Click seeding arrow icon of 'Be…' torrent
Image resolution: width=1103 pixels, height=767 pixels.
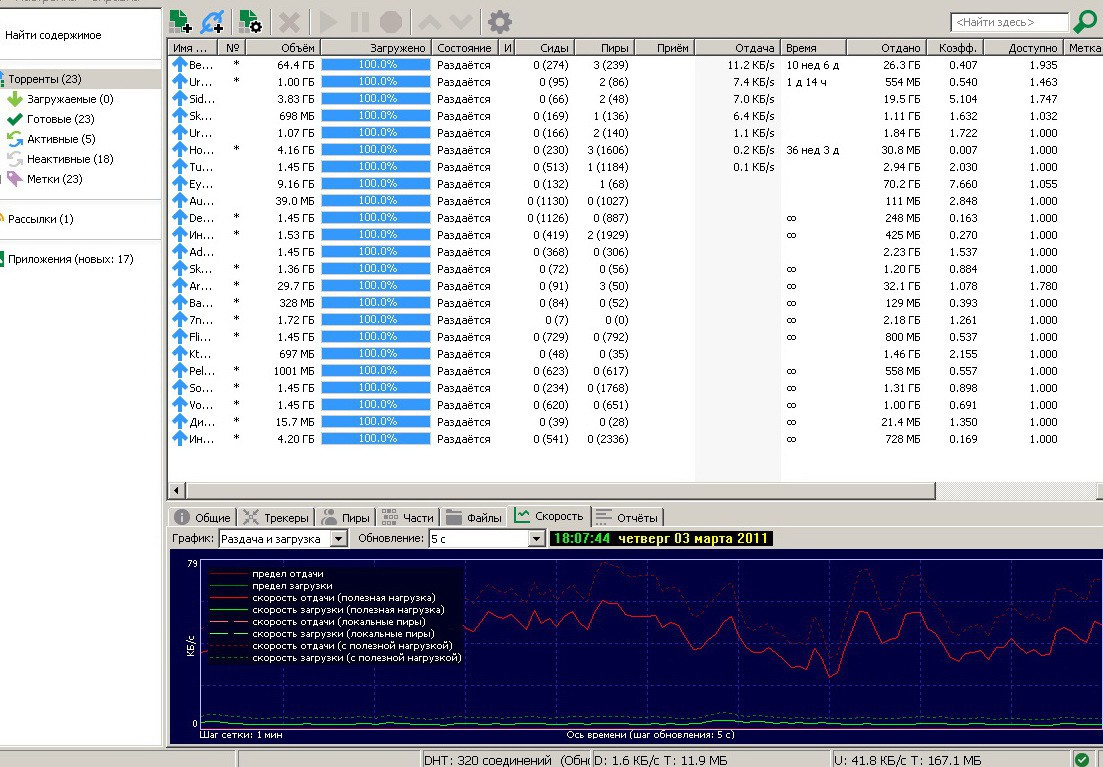point(179,65)
